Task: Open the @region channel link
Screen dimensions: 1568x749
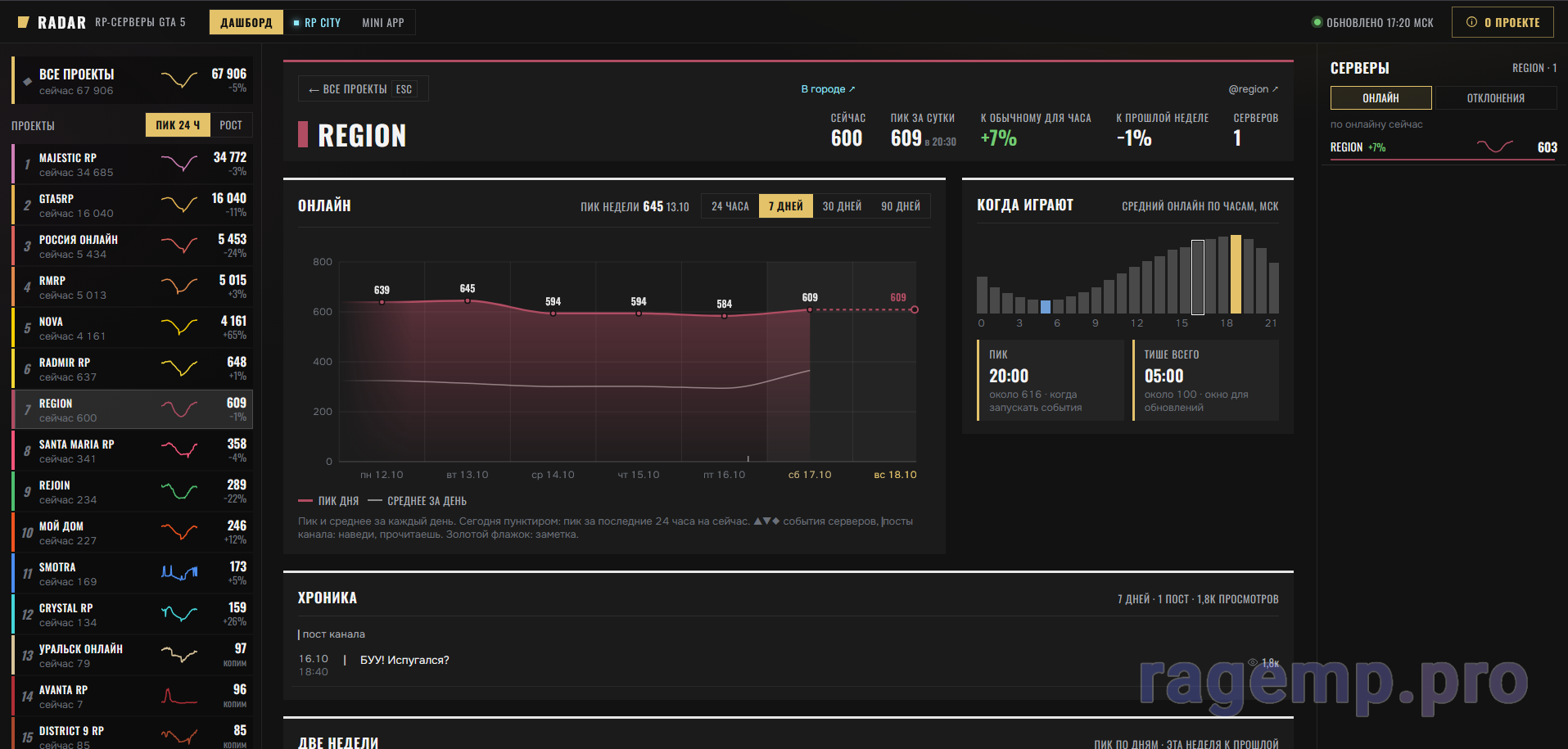Action: pyautogui.click(x=1253, y=88)
